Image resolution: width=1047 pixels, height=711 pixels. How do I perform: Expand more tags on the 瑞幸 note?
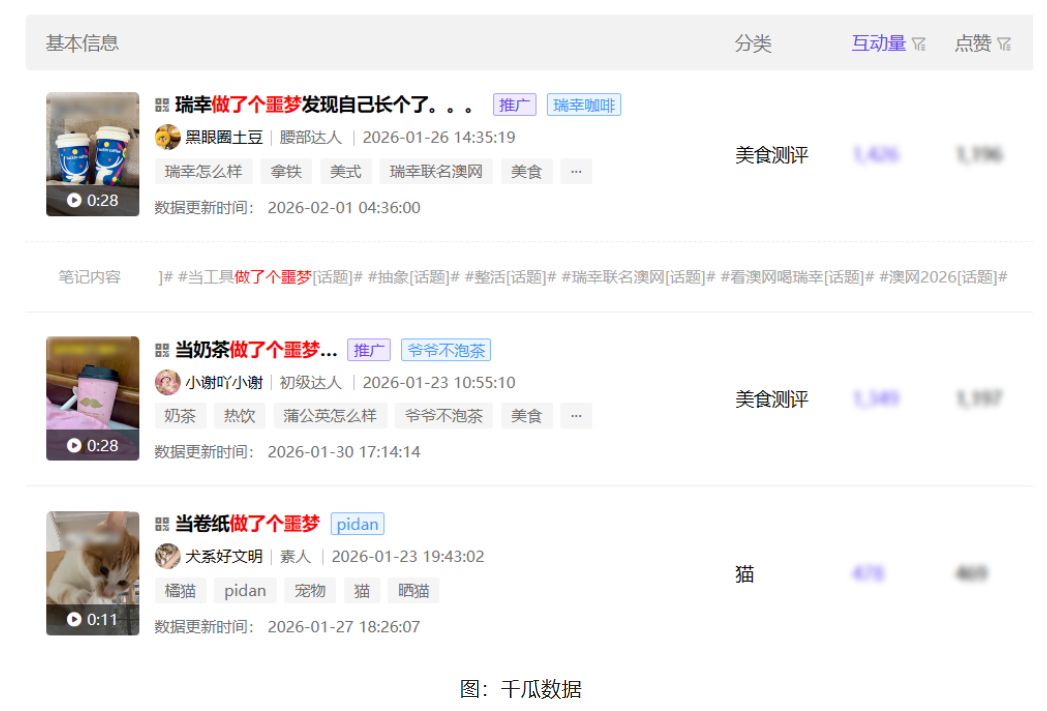pos(575,171)
